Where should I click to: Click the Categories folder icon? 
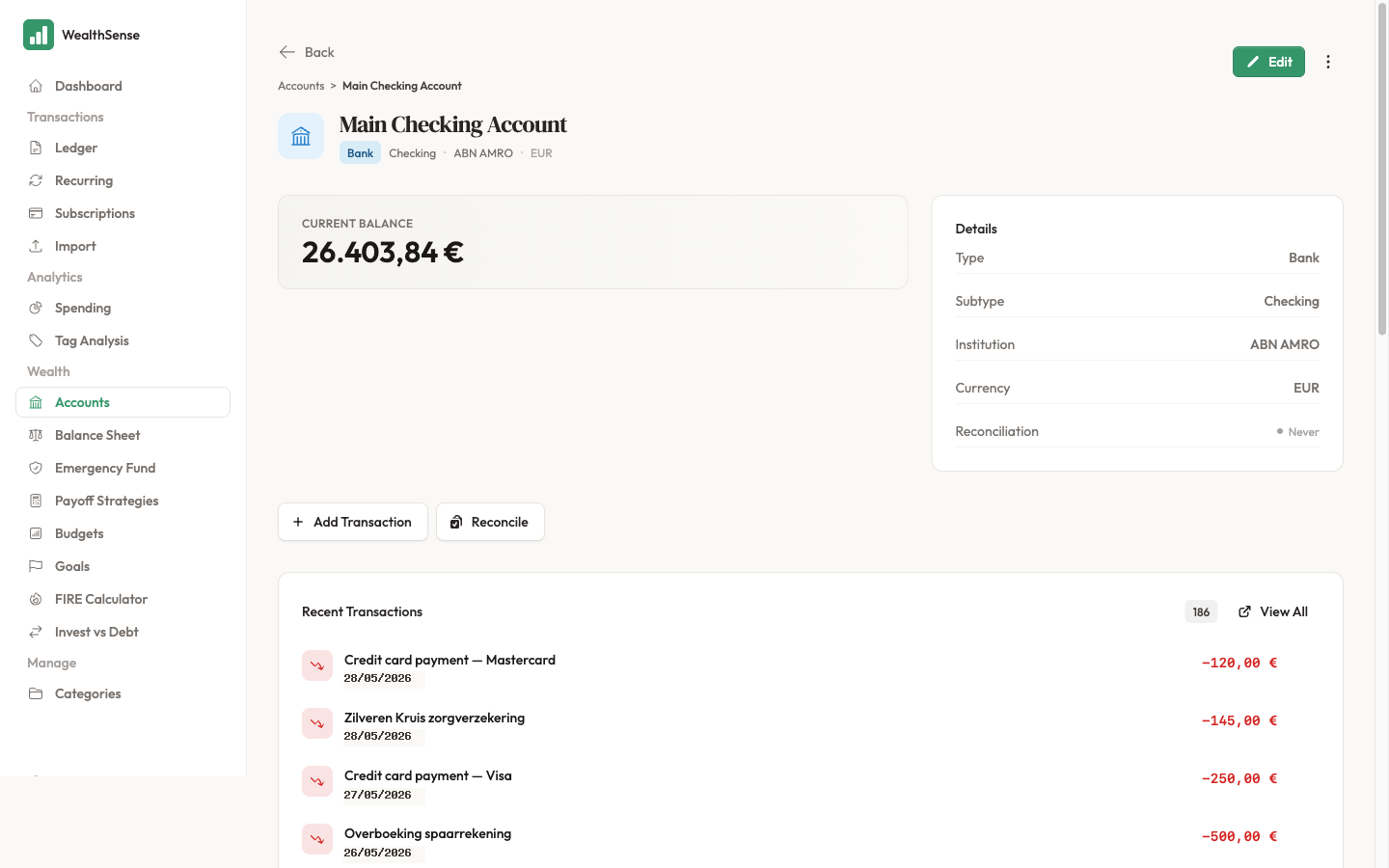36,693
